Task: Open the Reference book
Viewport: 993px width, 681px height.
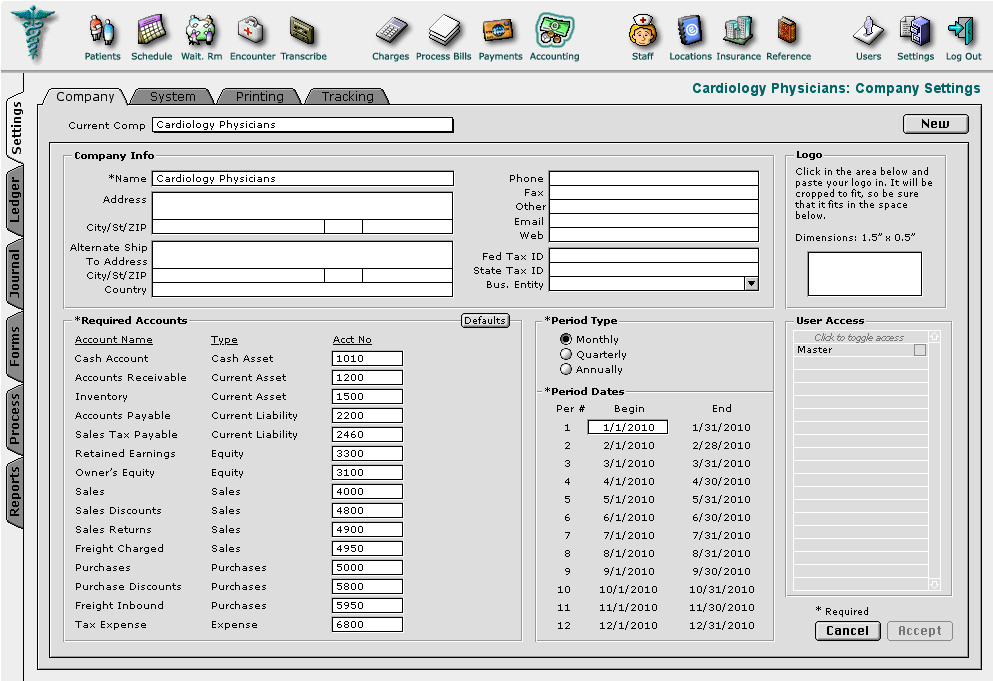Action: [788, 38]
